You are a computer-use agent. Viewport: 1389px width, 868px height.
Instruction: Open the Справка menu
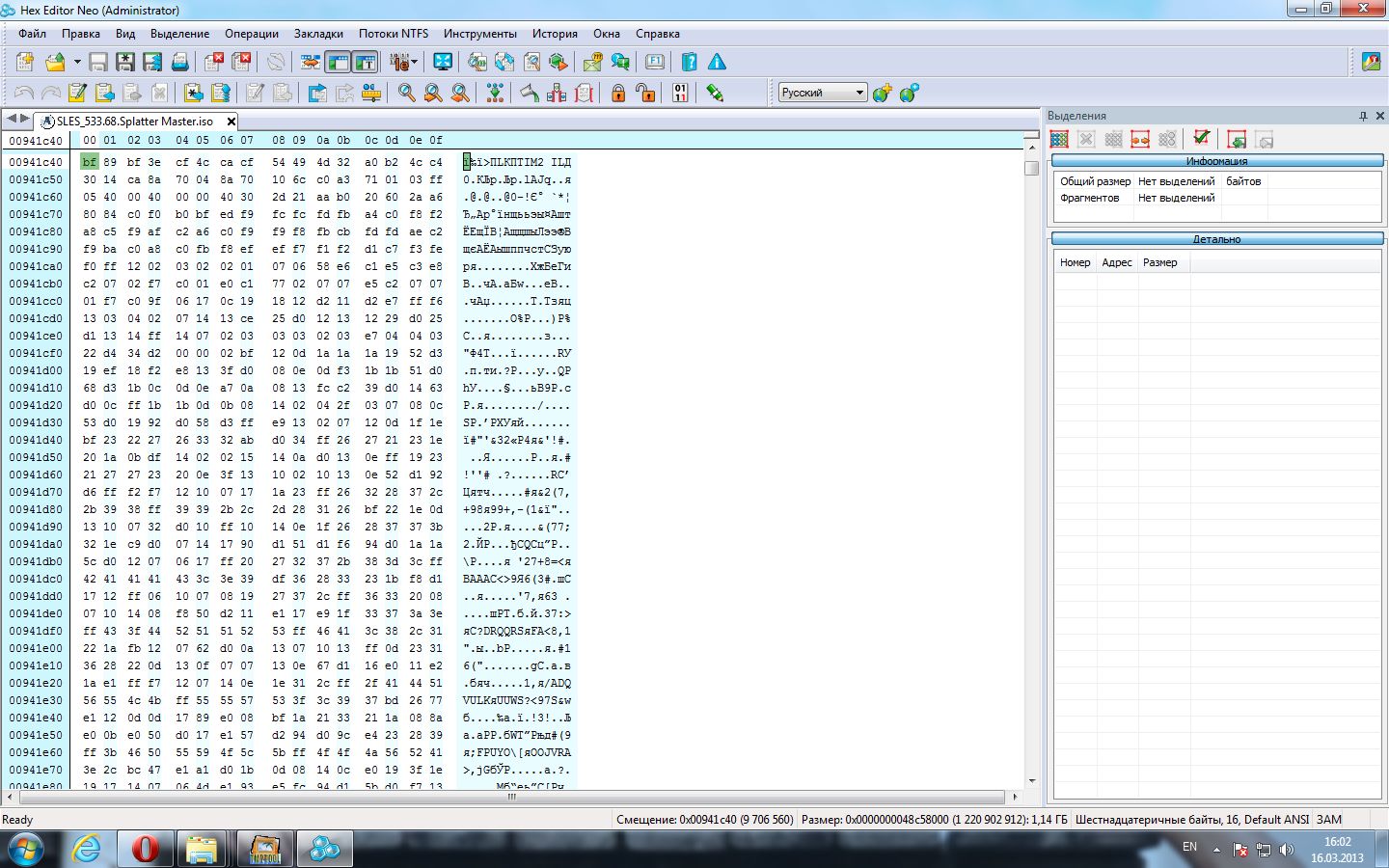tap(658, 34)
